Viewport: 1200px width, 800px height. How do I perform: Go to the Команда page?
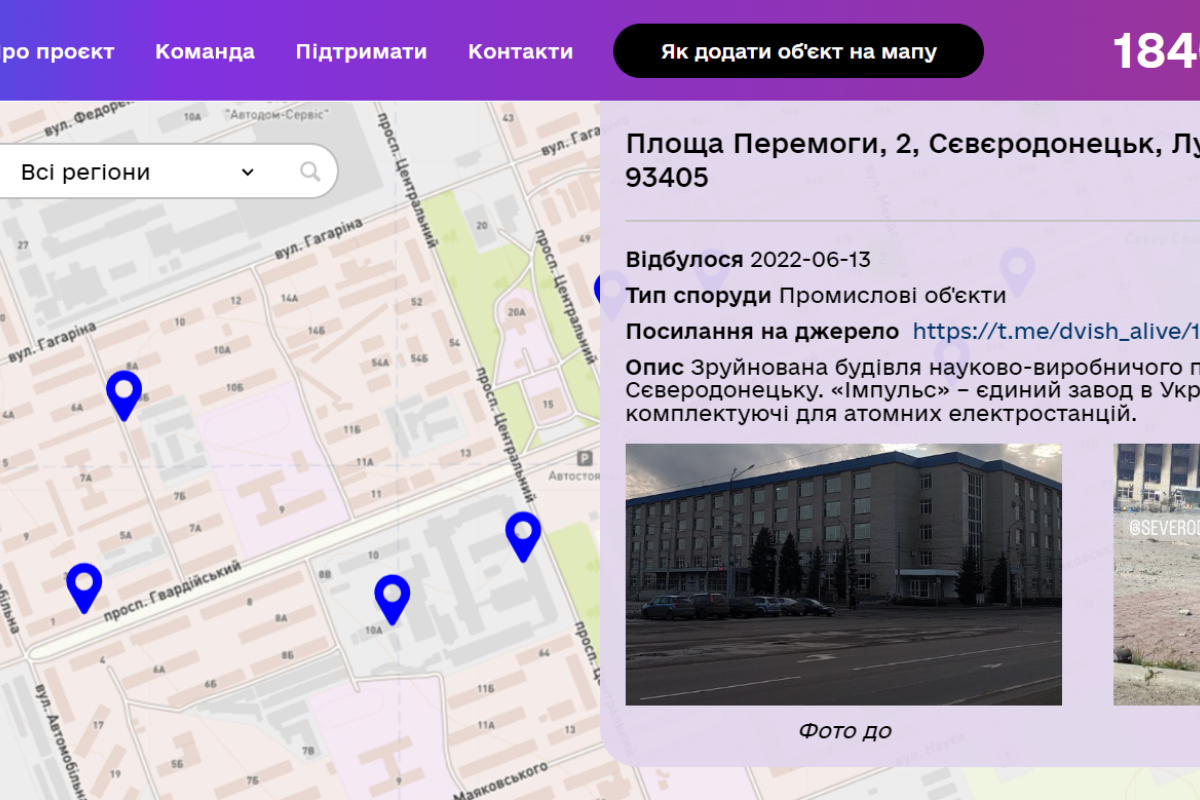tap(205, 51)
